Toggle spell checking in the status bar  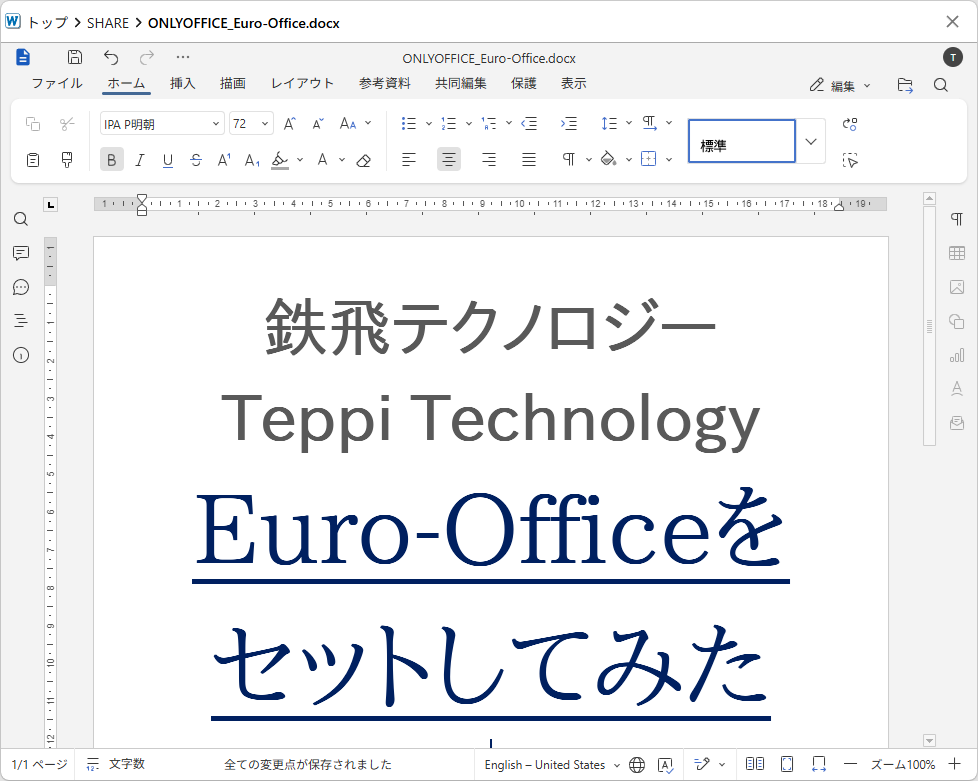[666, 765]
